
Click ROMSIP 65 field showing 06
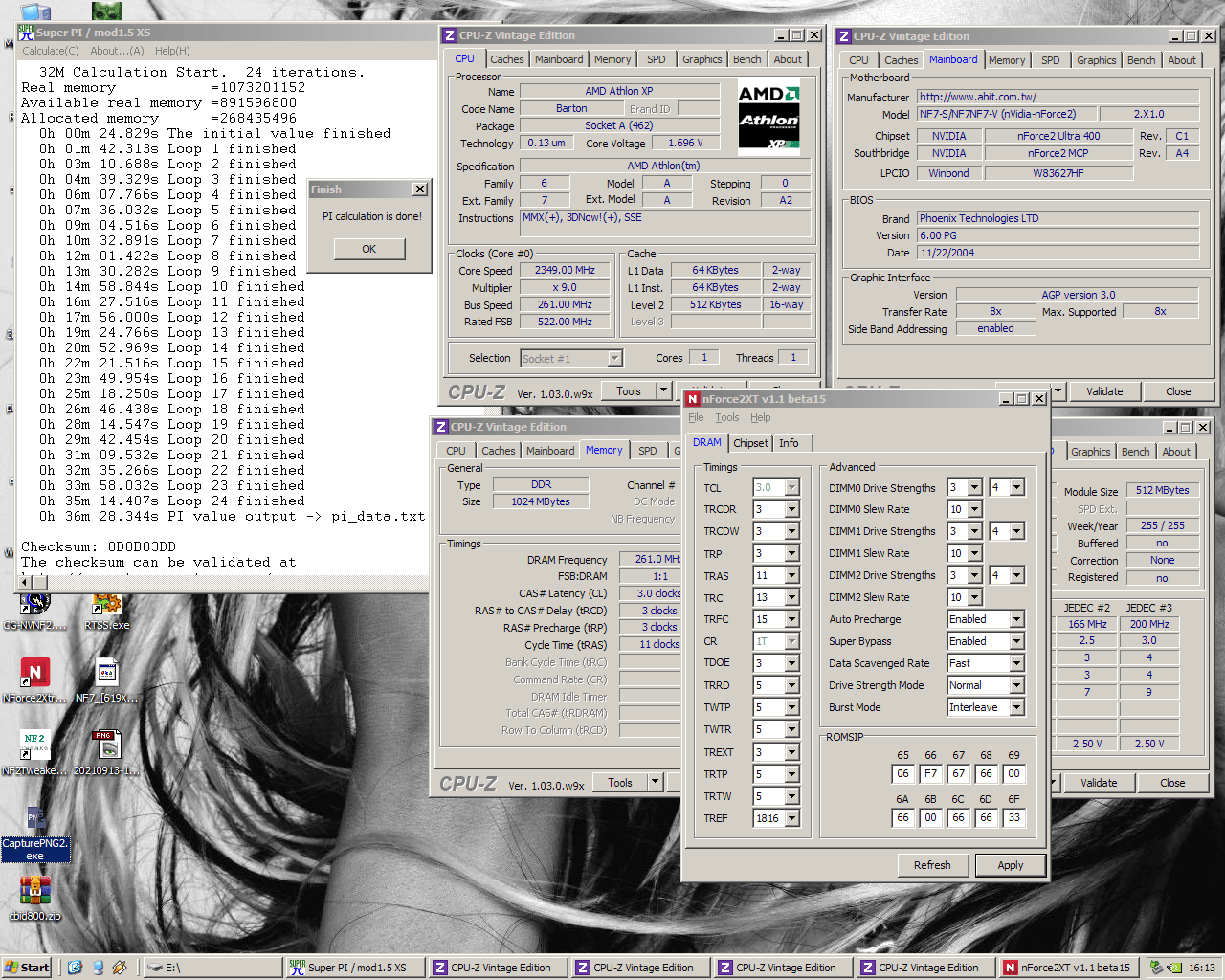tap(902, 773)
